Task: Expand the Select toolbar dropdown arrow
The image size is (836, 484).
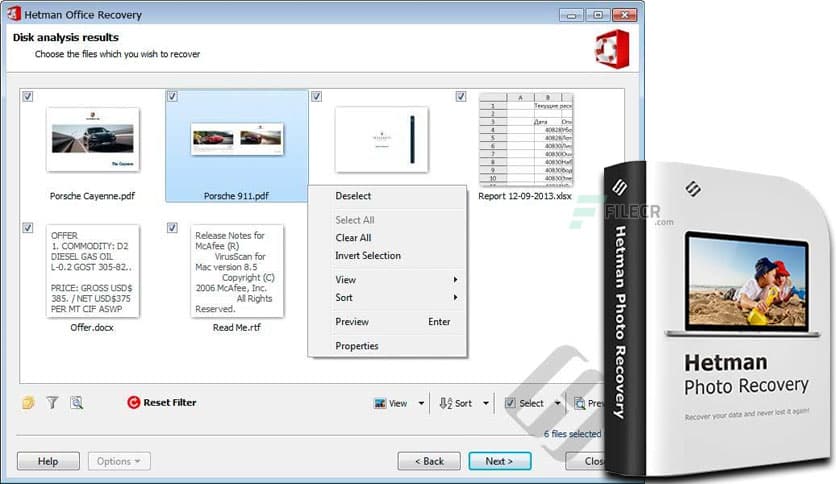Action: 557,404
